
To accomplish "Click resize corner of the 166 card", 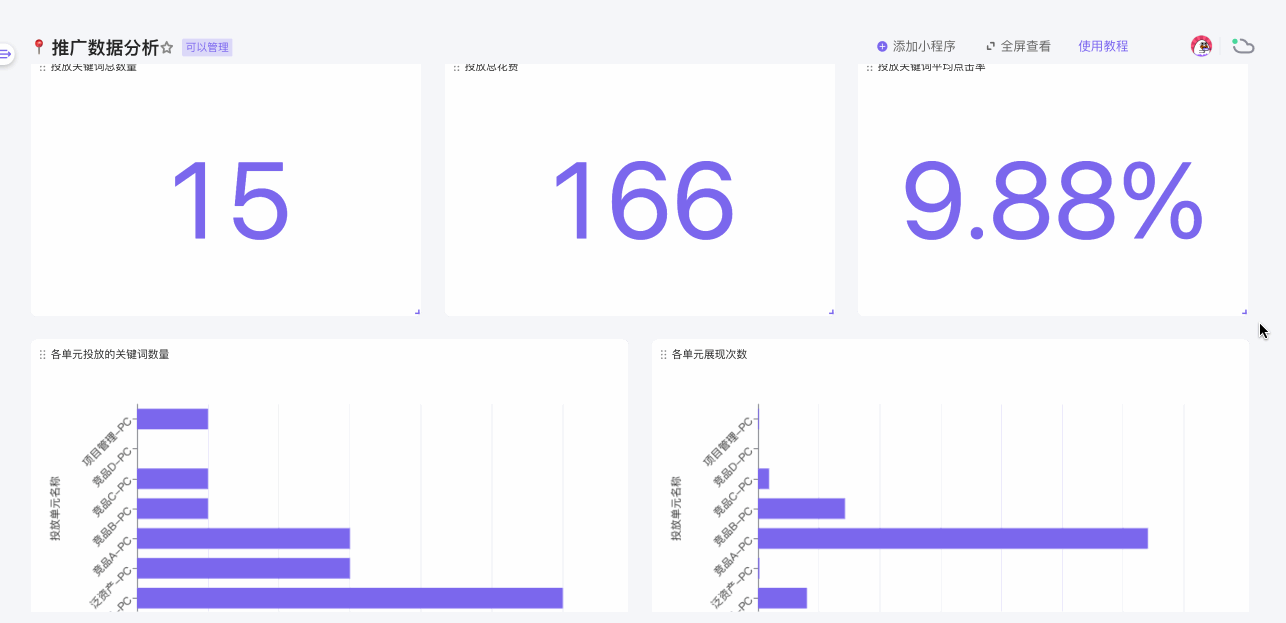I will 831,312.
